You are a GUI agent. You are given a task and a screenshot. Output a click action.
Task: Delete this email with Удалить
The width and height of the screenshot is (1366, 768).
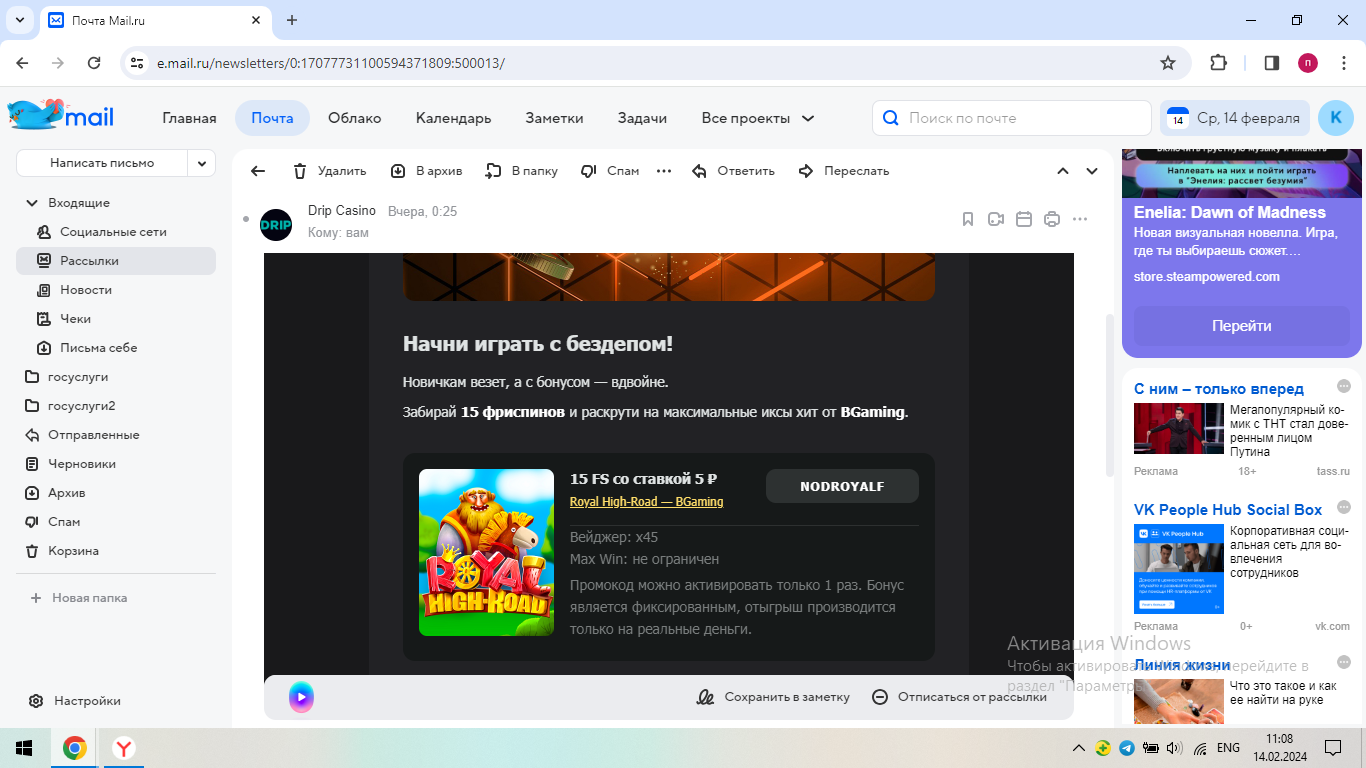330,171
